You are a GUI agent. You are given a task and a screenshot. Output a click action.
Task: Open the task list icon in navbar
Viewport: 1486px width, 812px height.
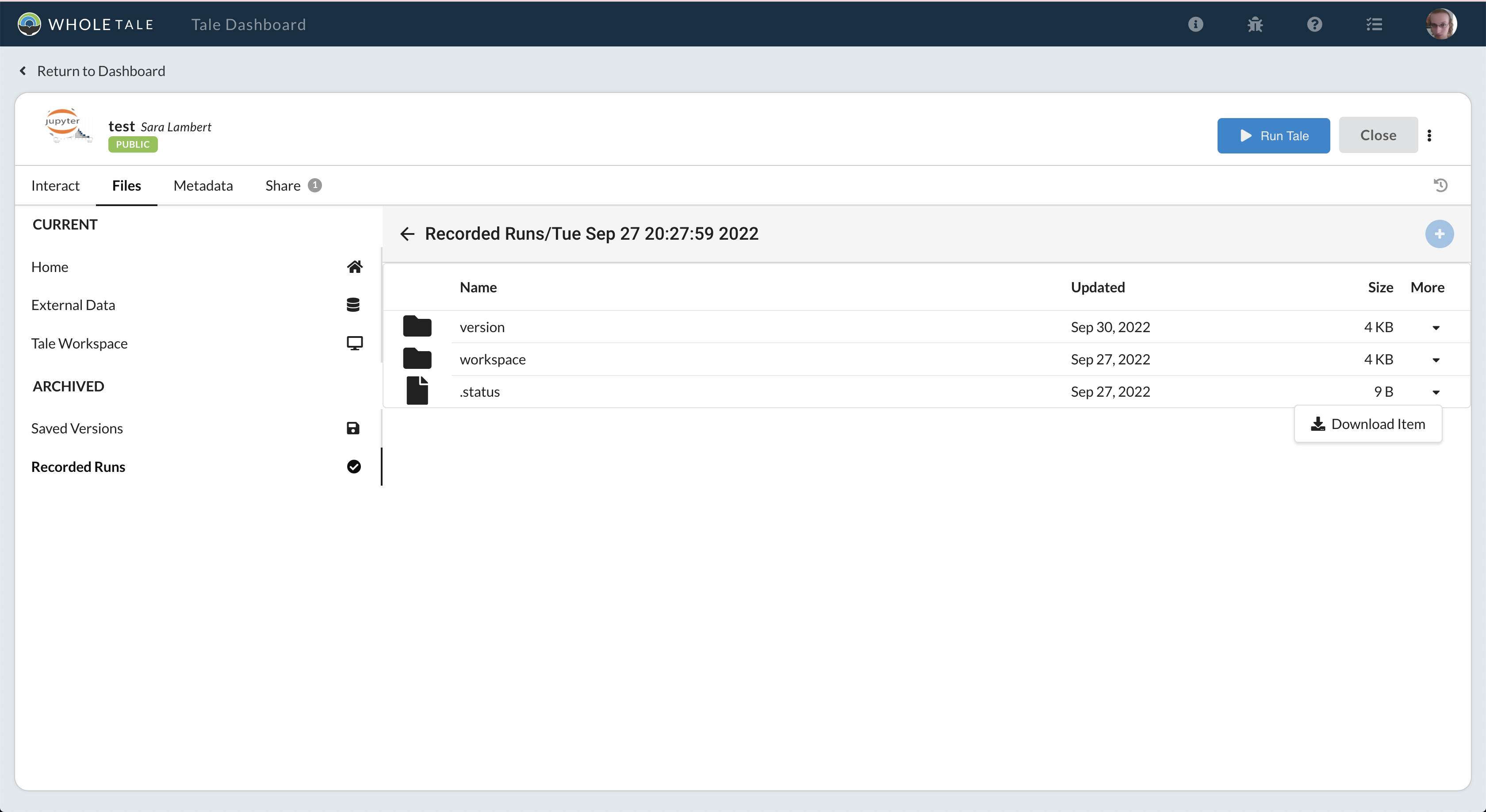[x=1375, y=24]
